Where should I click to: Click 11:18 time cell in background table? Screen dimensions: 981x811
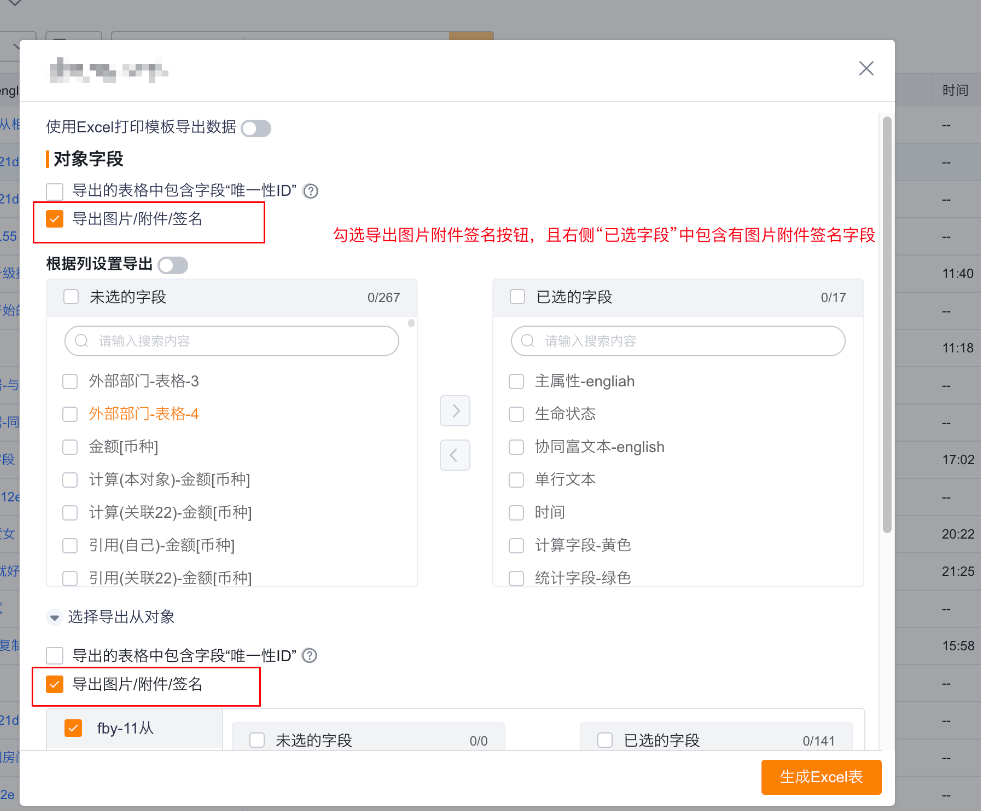[x=957, y=348]
